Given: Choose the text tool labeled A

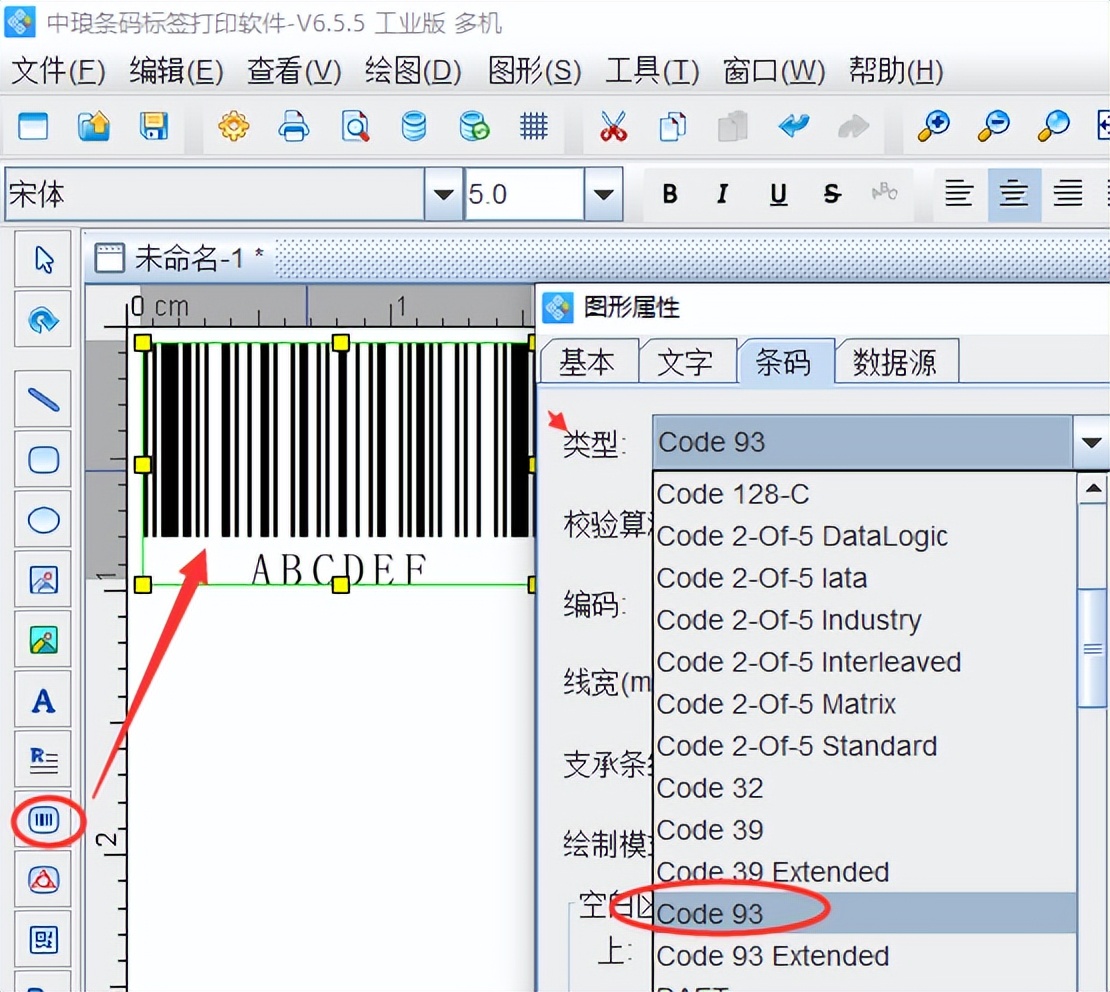Looking at the screenshot, I should pyautogui.click(x=44, y=700).
